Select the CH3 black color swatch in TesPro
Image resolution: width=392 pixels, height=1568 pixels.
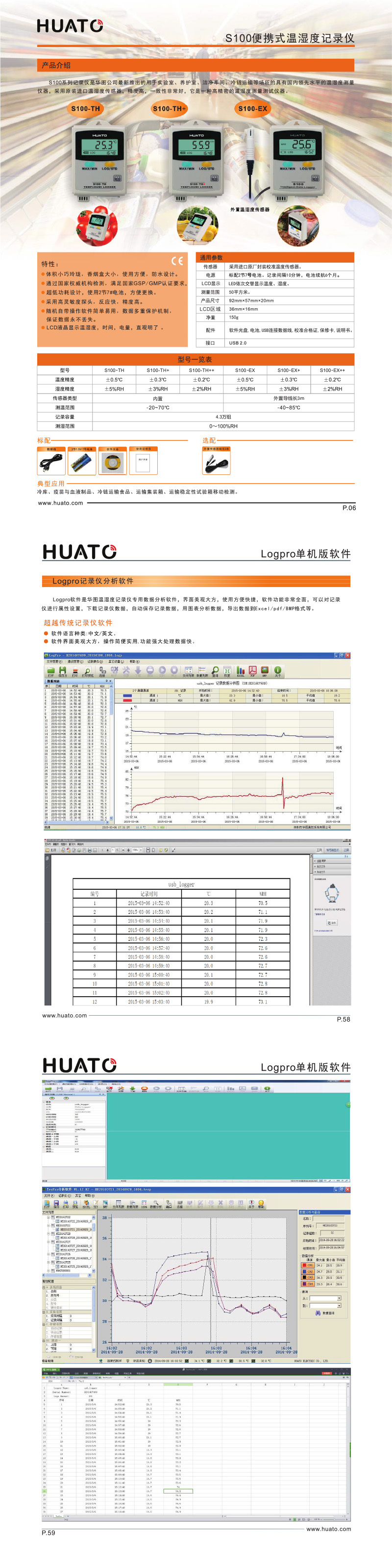(304, 1277)
